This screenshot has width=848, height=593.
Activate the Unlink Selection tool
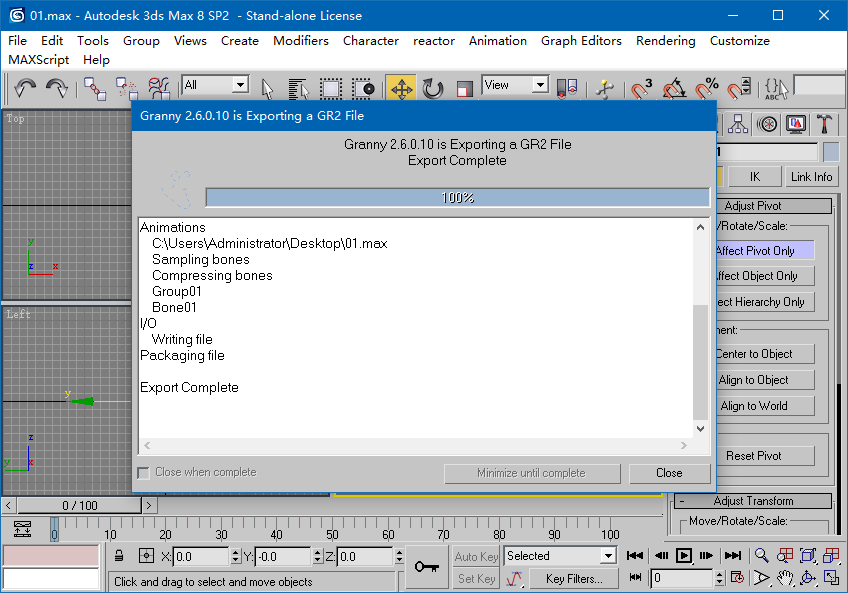point(127,88)
